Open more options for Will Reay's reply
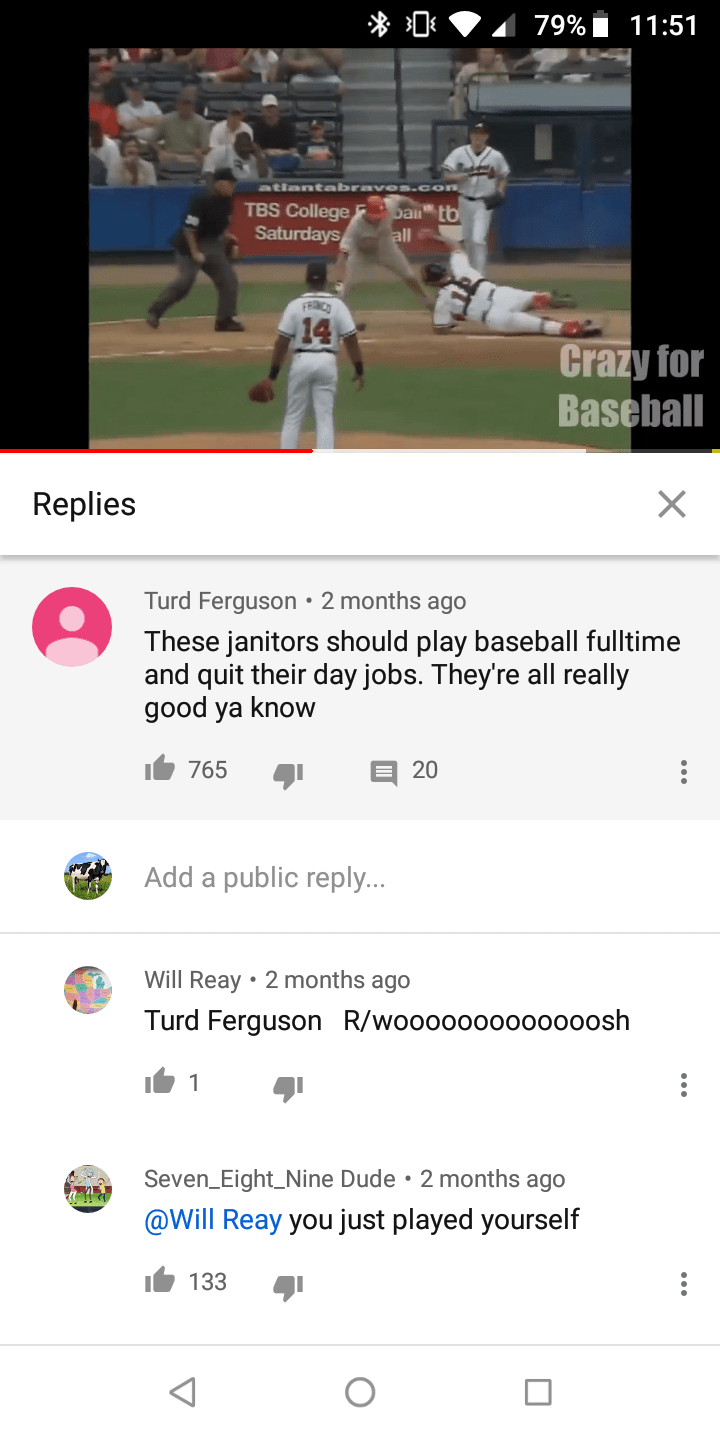The height and width of the screenshot is (1440, 720). click(x=683, y=1085)
